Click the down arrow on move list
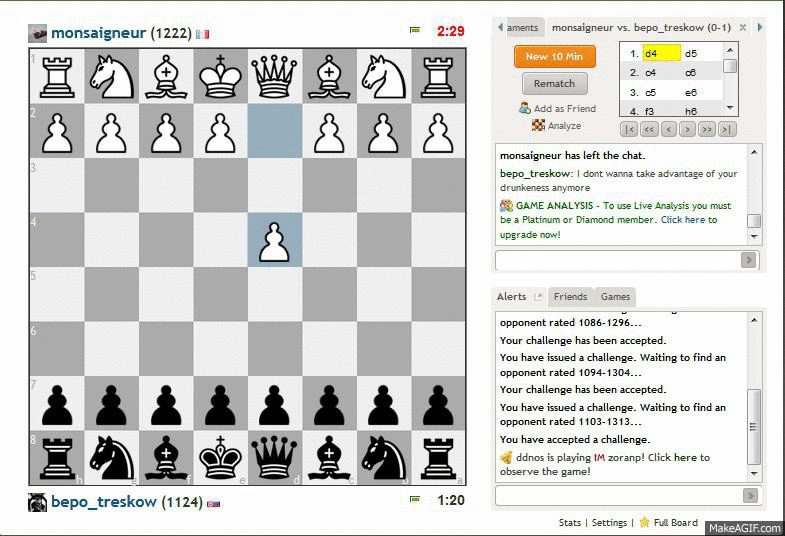Viewport: 785px width, 536px height. (x=730, y=108)
